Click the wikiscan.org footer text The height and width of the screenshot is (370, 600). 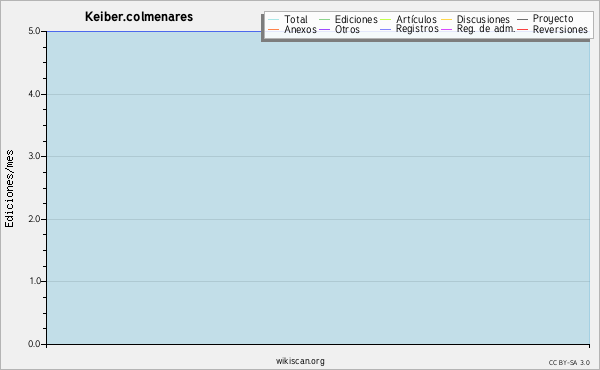[x=300, y=361]
